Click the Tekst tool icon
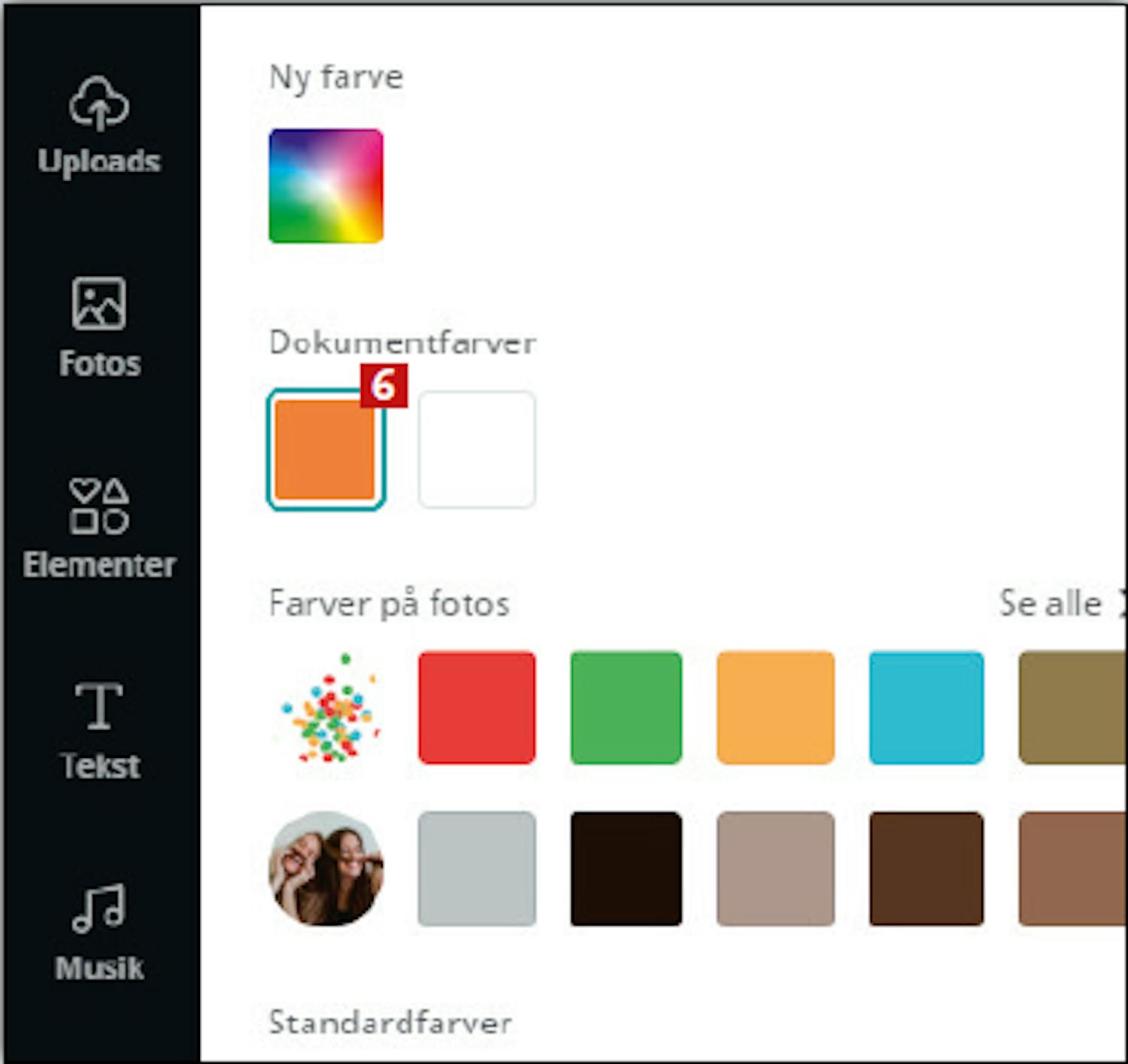 tap(99, 706)
